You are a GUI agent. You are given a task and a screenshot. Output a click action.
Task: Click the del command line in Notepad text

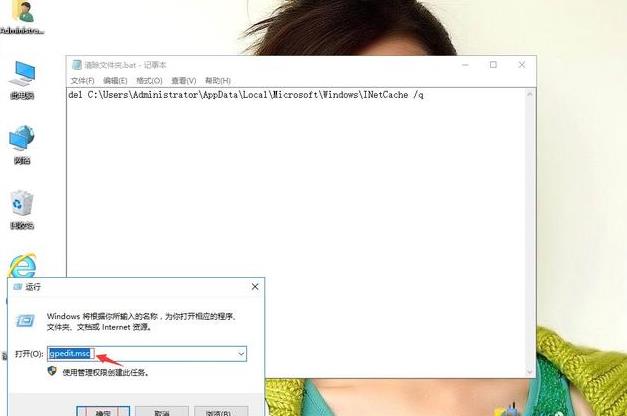pyautogui.click(x=246, y=95)
